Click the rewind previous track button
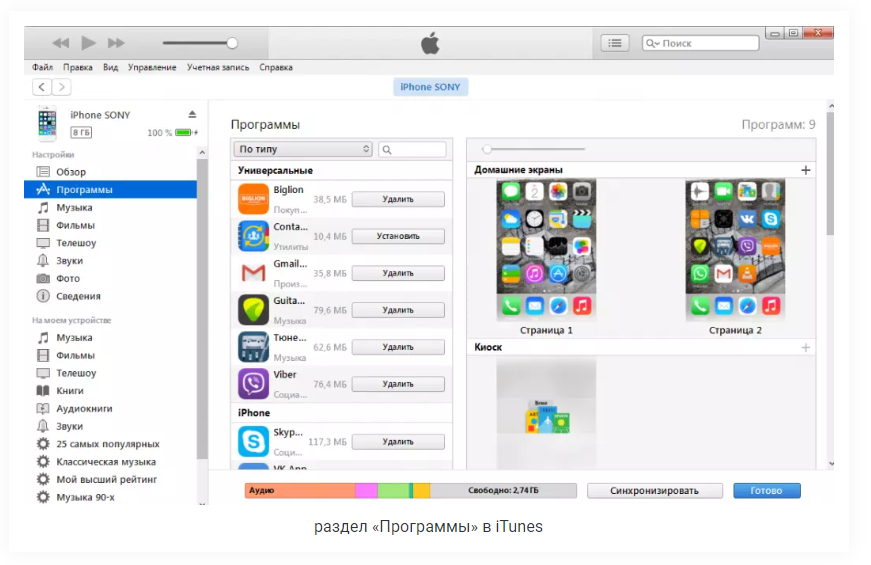The height and width of the screenshot is (565, 871). (x=61, y=43)
